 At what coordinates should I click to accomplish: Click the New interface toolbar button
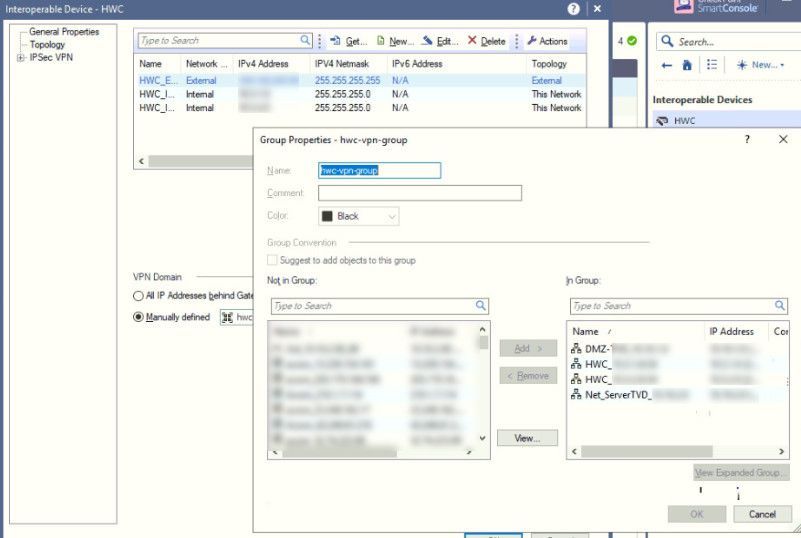tap(395, 41)
